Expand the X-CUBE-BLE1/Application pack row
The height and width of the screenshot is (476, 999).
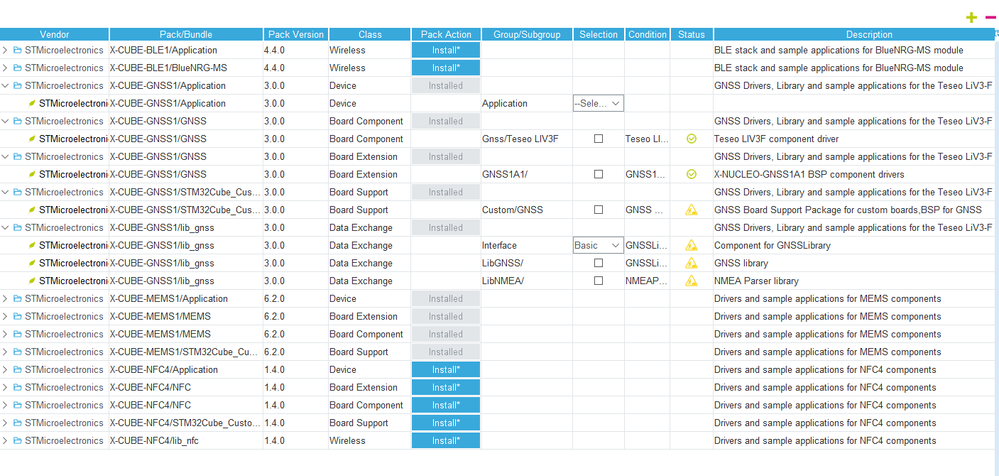(6, 50)
